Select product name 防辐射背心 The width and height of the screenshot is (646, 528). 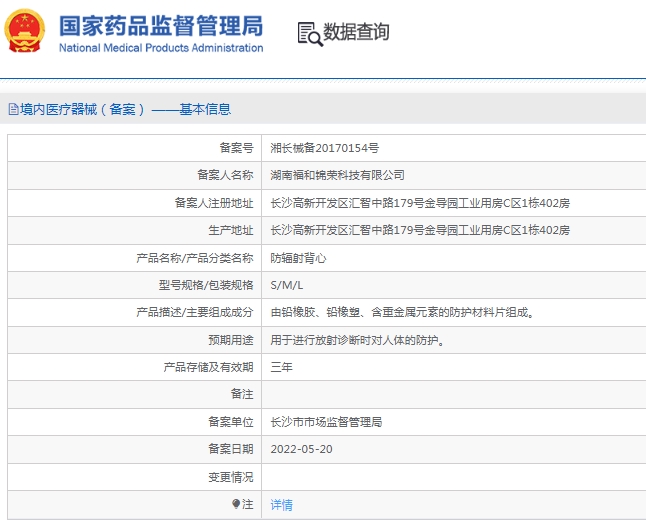(x=298, y=258)
